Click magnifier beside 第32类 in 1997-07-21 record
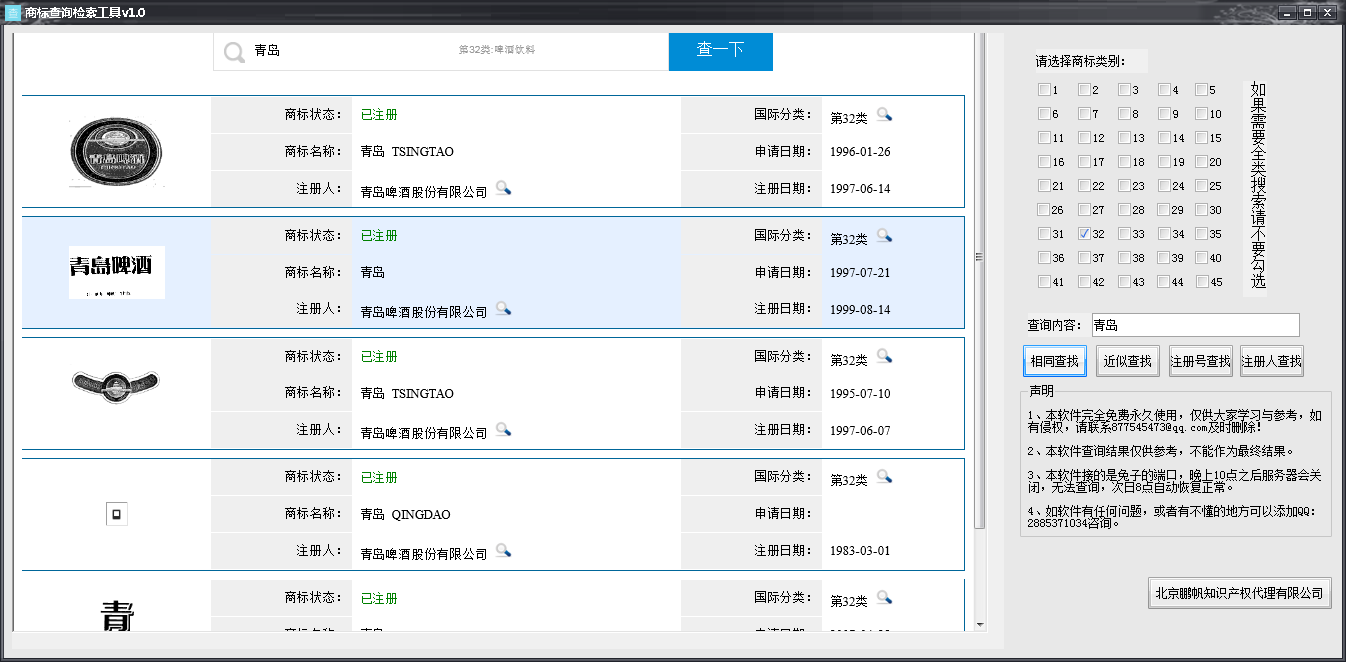 pos(884,236)
